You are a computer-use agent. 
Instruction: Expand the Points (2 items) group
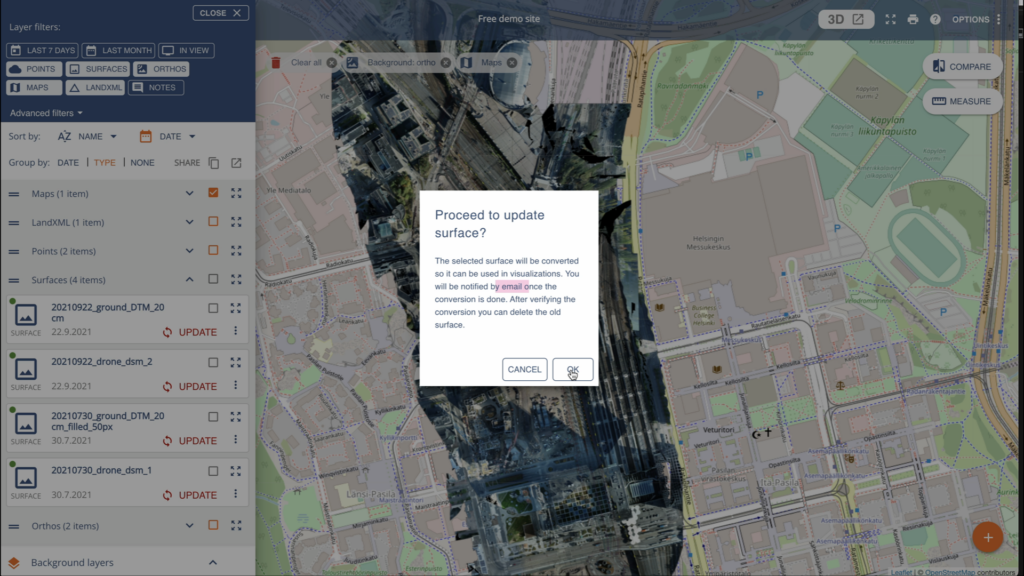(x=189, y=251)
